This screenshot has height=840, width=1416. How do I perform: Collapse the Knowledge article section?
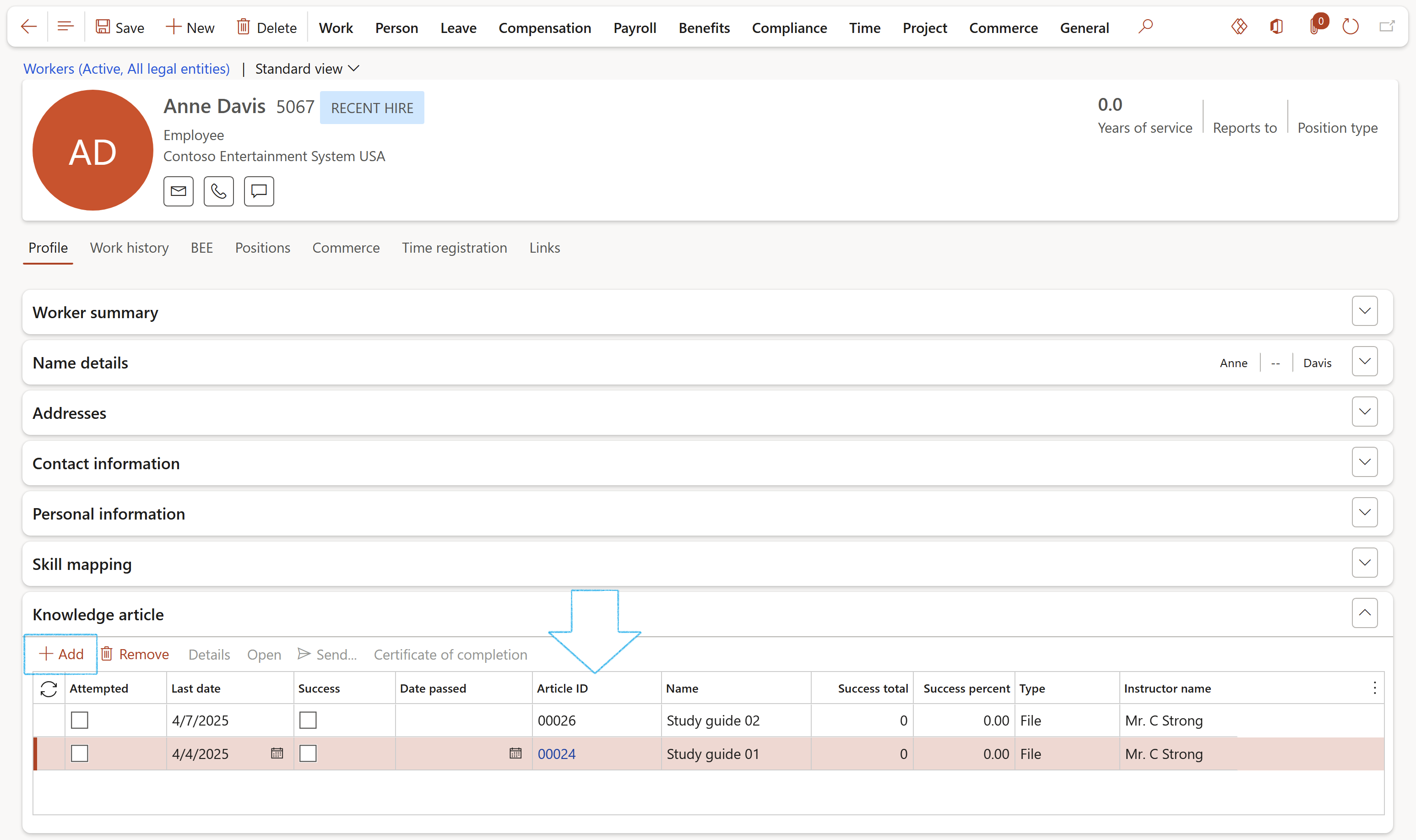point(1365,613)
